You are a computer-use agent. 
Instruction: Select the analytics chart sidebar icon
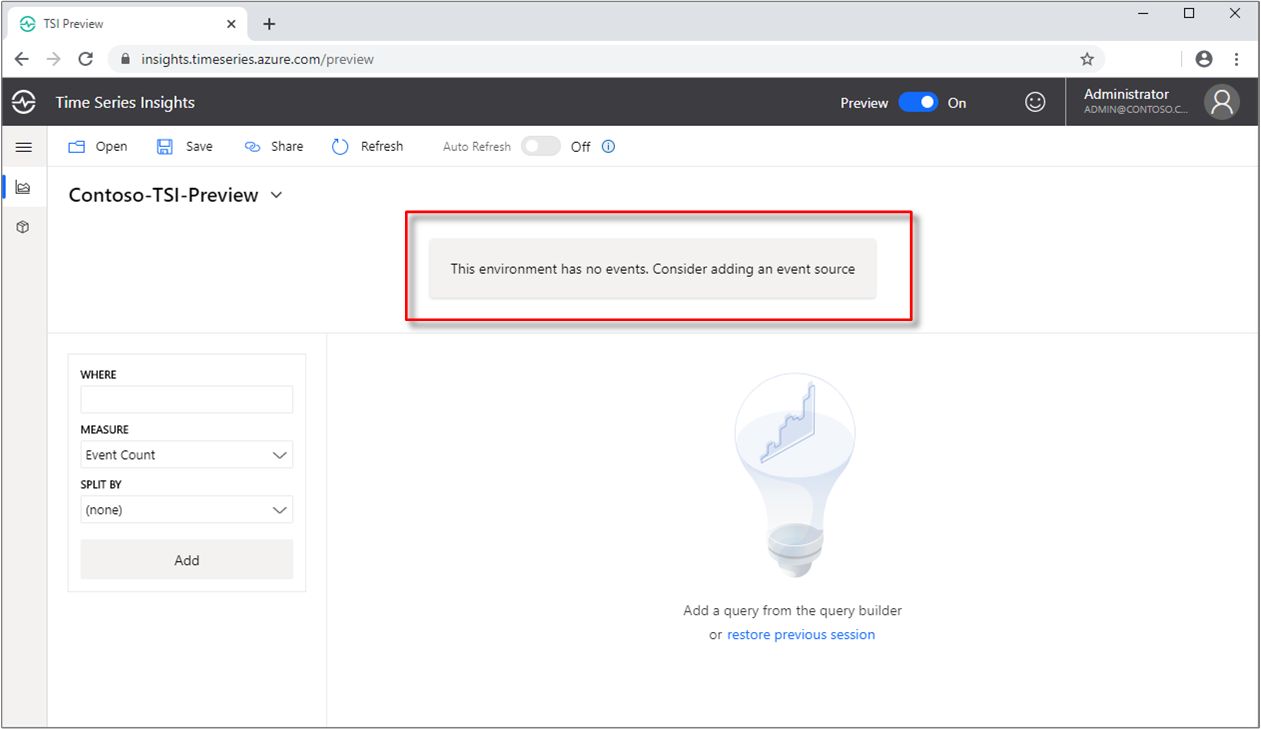tap(23, 187)
